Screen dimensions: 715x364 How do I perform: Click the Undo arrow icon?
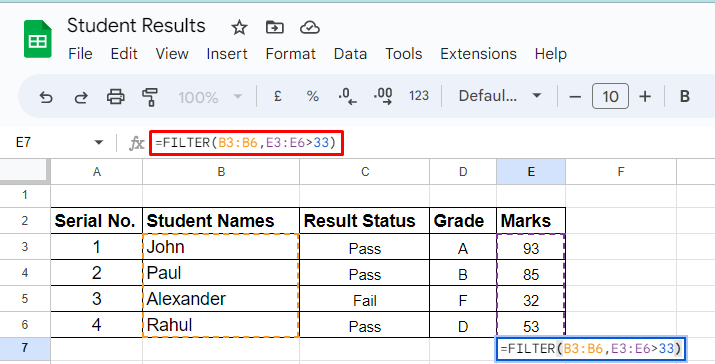pyautogui.click(x=46, y=97)
